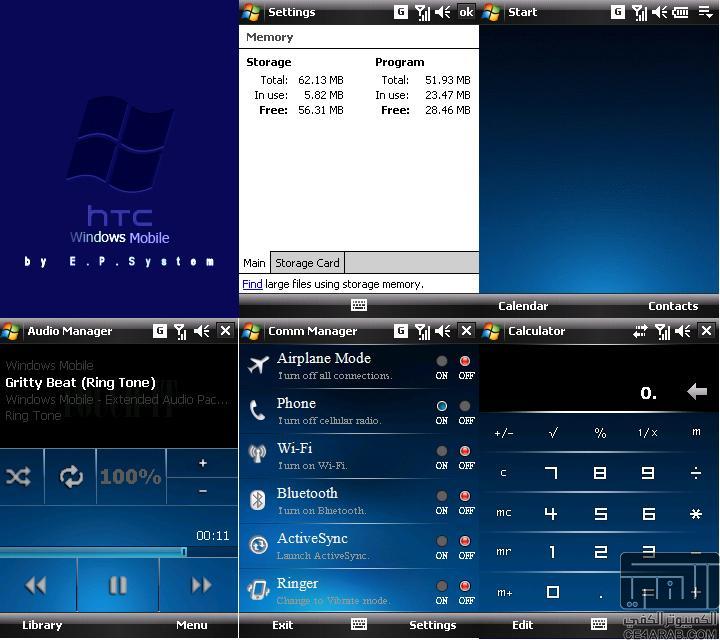Open Contacts from Start screen
The height and width of the screenshot is (640, 720).
pyautogui.click(x=673, y=306)
